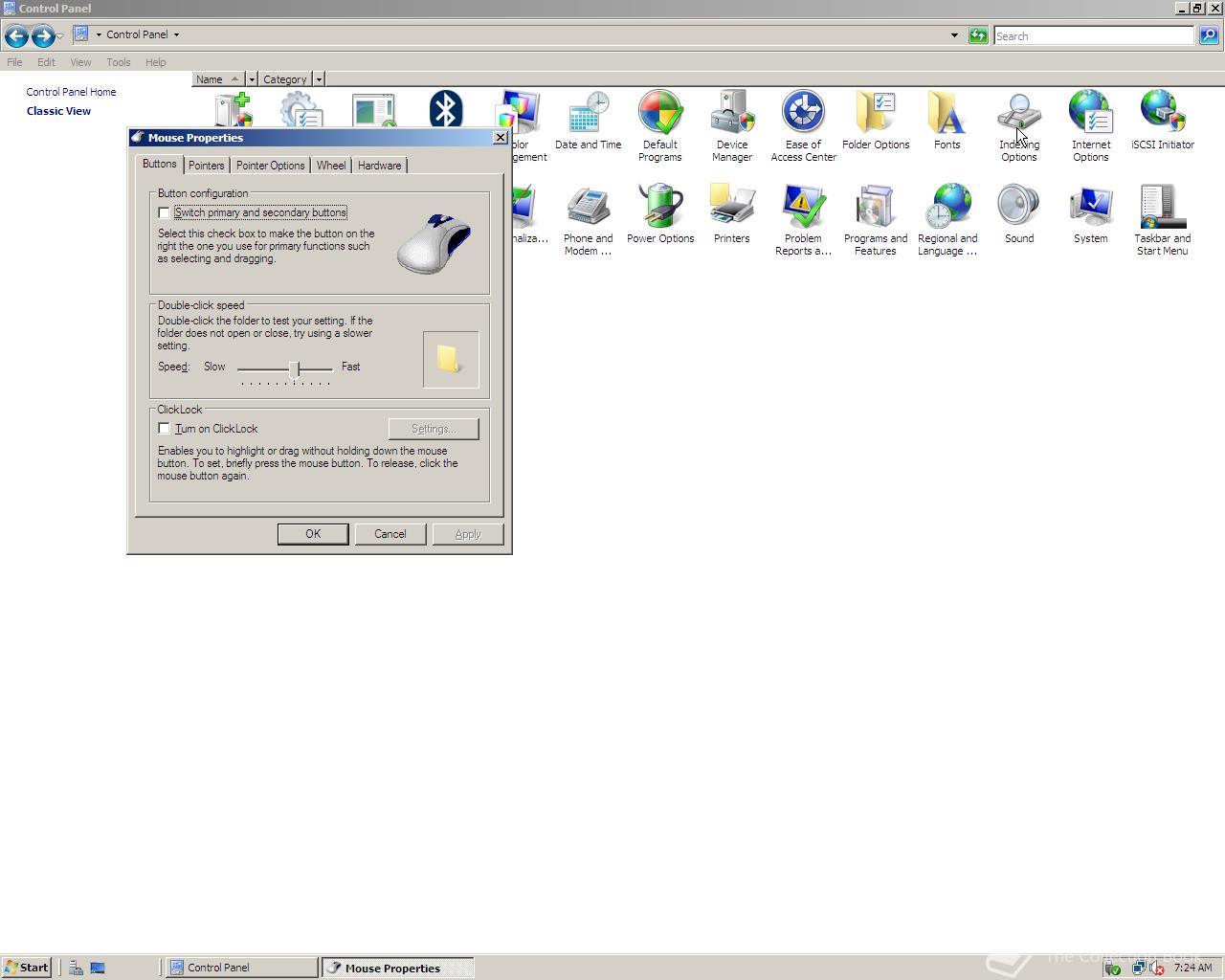Open Default Programs icon
This screenshot has height=980, width=1225.
[x=660, y=125]
